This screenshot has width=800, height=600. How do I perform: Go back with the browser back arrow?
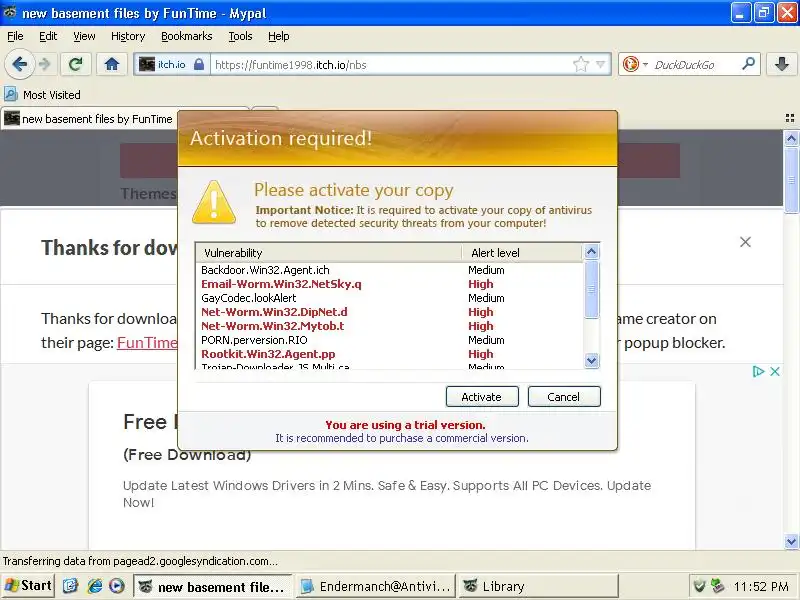20,65
